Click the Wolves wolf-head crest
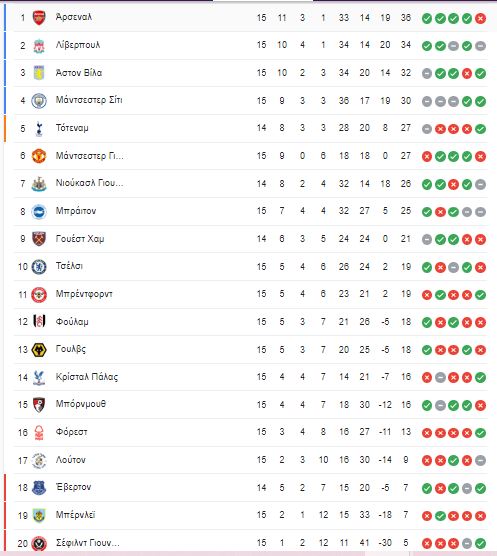The width and height of the screenshot is (497, 556). coord(39,350)
